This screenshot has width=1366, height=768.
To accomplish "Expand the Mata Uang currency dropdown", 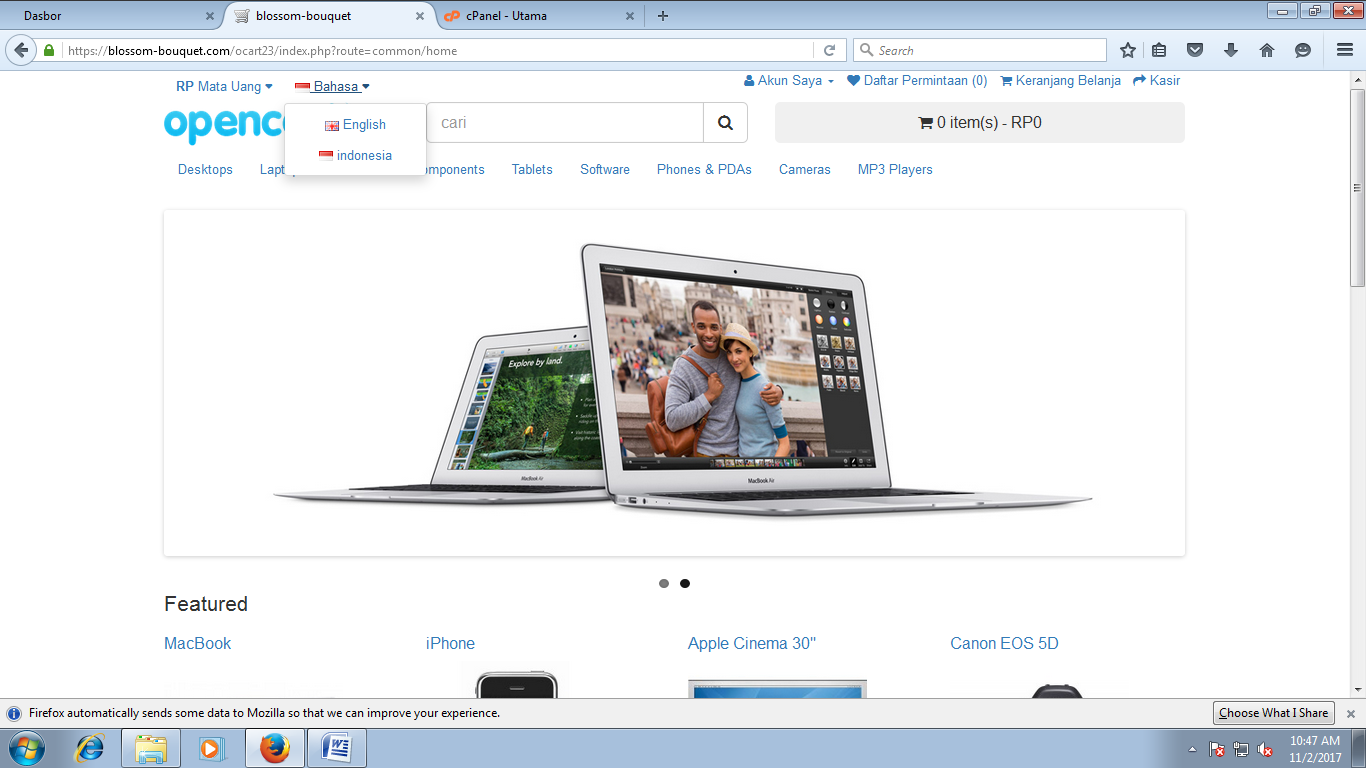I will click(224, 87).
